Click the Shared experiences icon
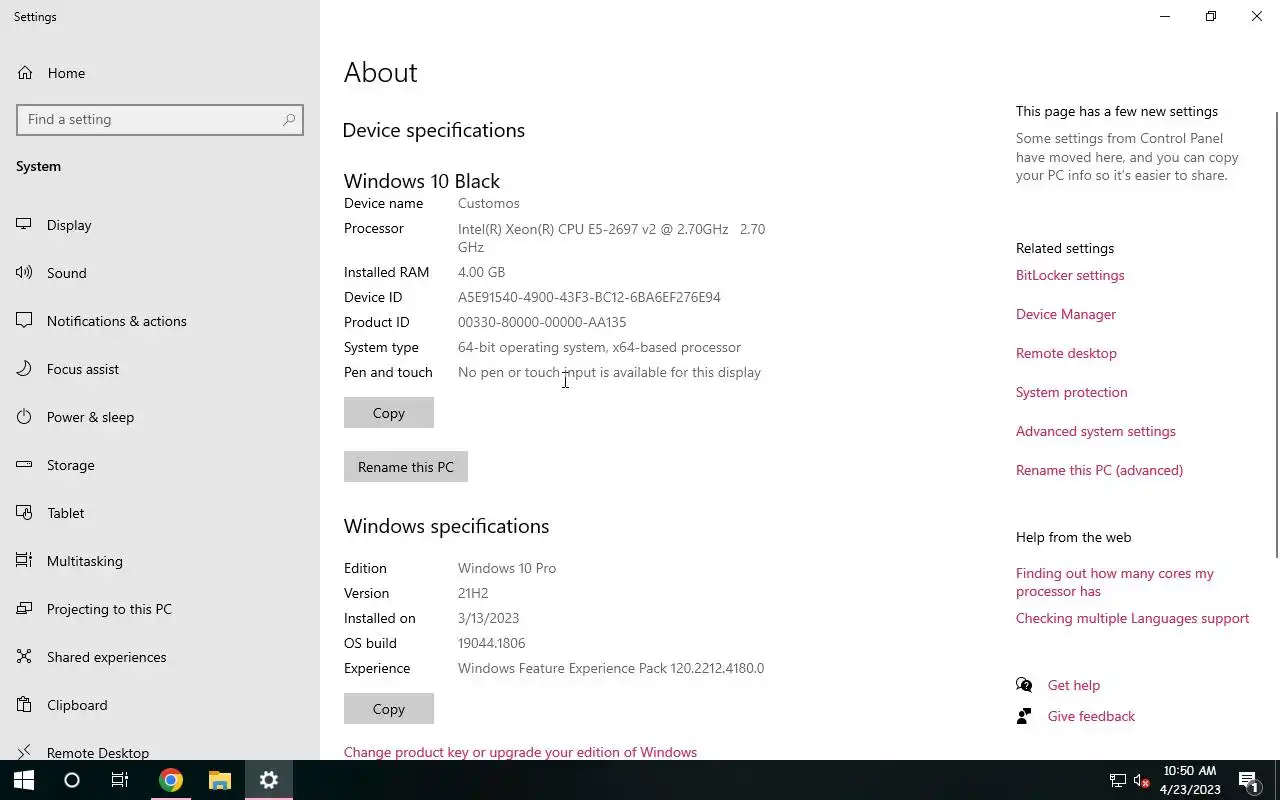This screenshot has height=800, width=1280. [x=24, y=657]
